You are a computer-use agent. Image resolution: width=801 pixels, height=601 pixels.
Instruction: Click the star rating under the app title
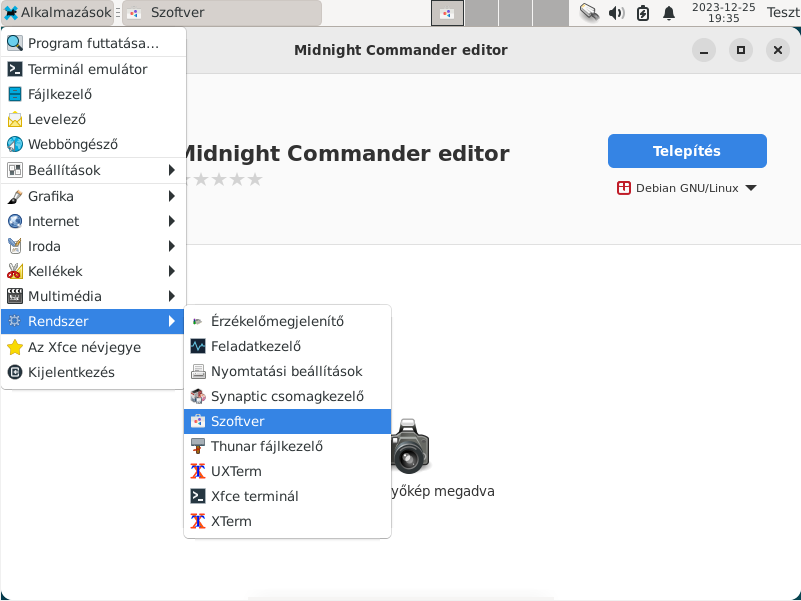pos(225,179)
